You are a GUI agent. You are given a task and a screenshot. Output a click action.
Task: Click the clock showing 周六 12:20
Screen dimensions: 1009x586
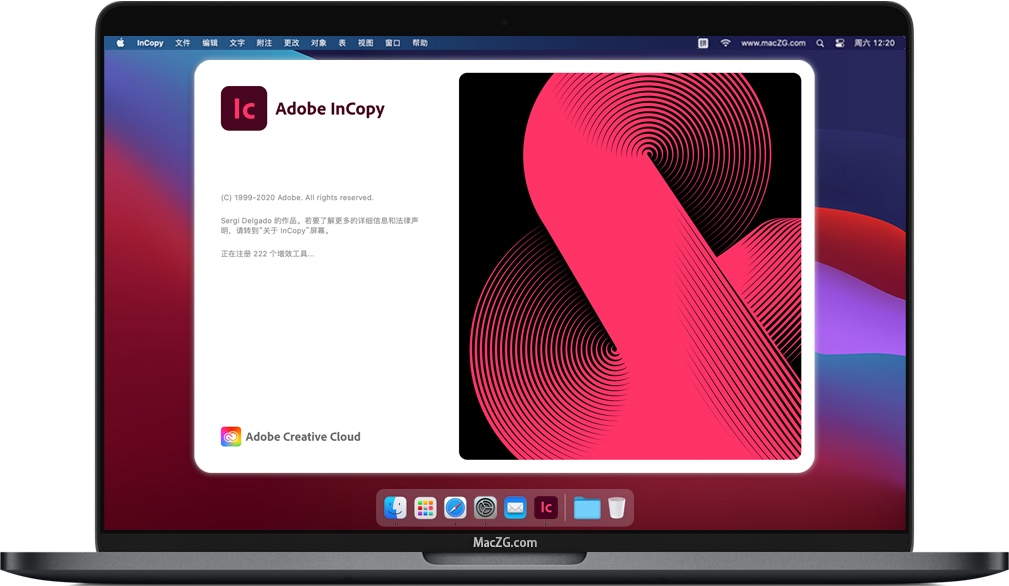pyautogui.click(x=876, y=43)
